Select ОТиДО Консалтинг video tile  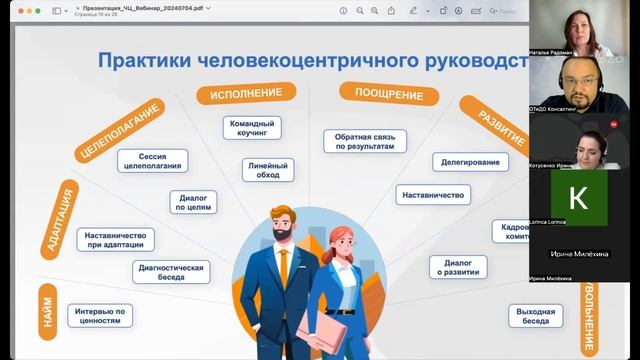click(579, 85)
